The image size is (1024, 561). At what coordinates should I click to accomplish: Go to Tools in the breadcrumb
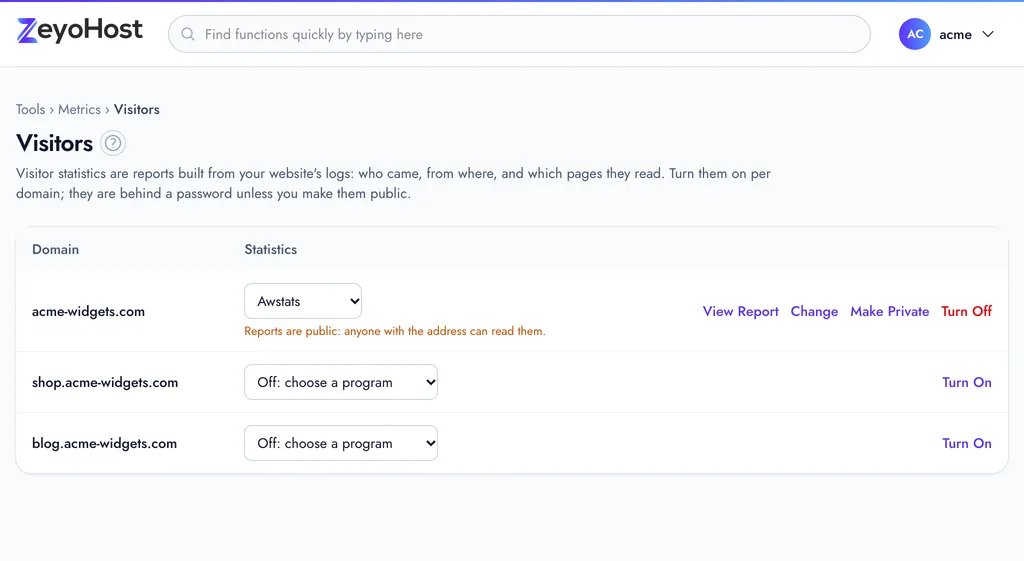[x=31, y=109]
